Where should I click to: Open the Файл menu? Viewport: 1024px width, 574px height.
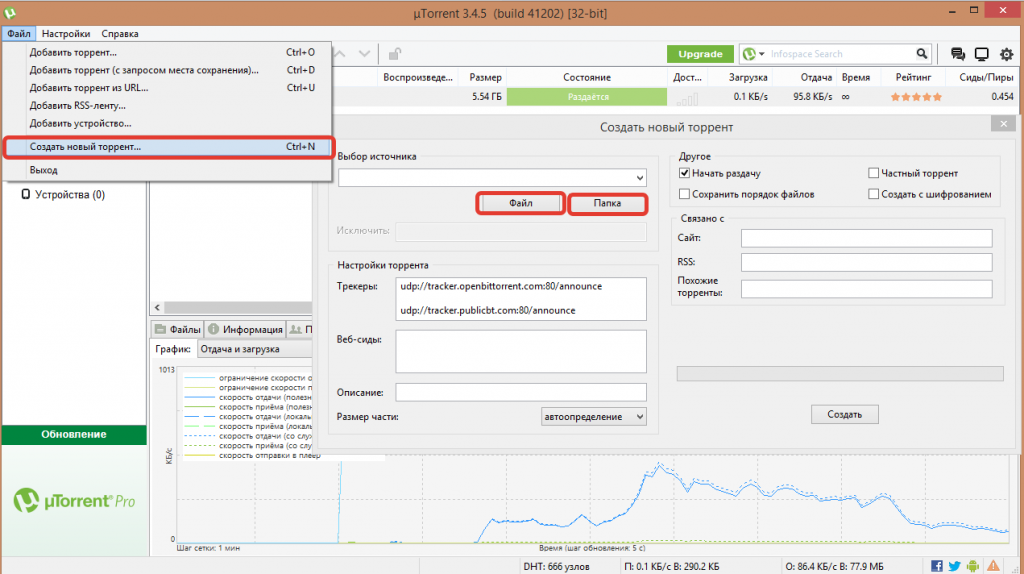[x=19, y=33]
